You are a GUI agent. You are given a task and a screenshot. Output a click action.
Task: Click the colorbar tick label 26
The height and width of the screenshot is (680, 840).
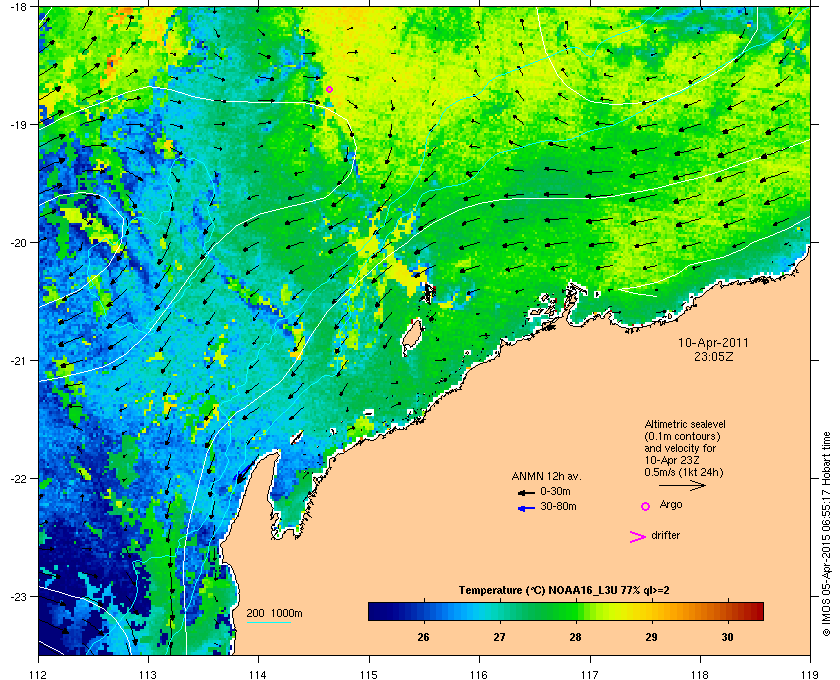coord(423,637)
